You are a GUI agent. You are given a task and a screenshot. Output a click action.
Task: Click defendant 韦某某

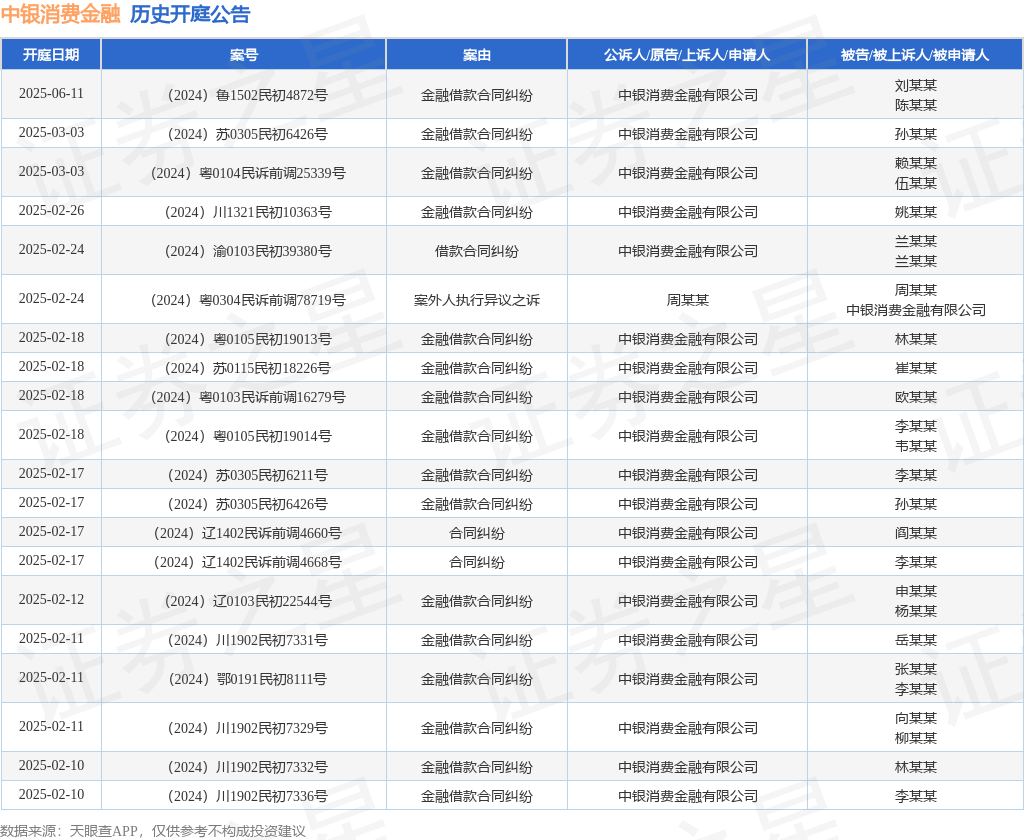[916, 446]
